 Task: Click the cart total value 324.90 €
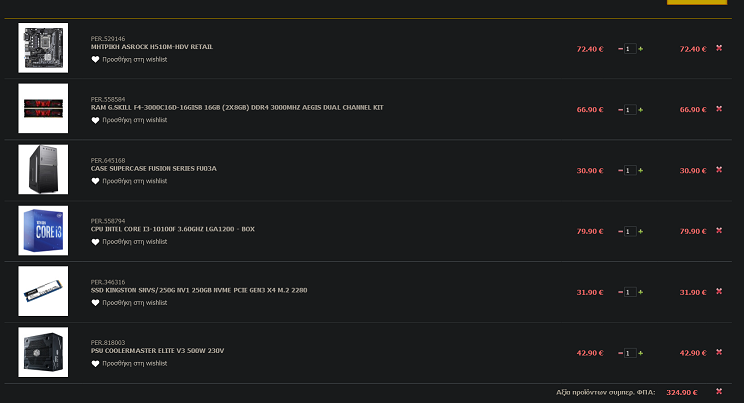pyautogui.click(x=682, y=392)
